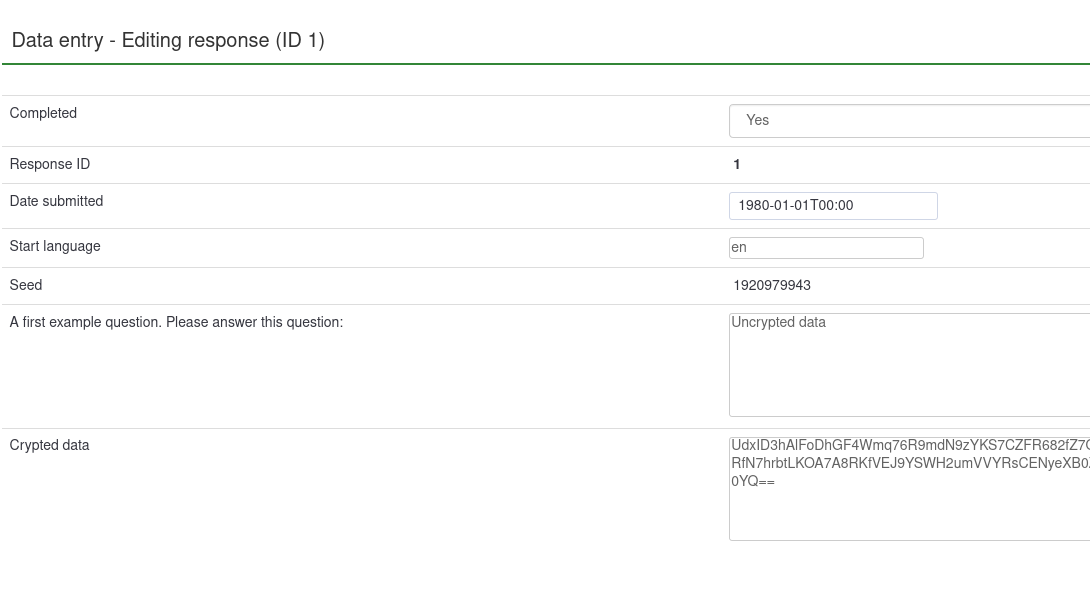The image size is (1090, 596).
Task: Click the Seed row label
Action: point(26,286)
